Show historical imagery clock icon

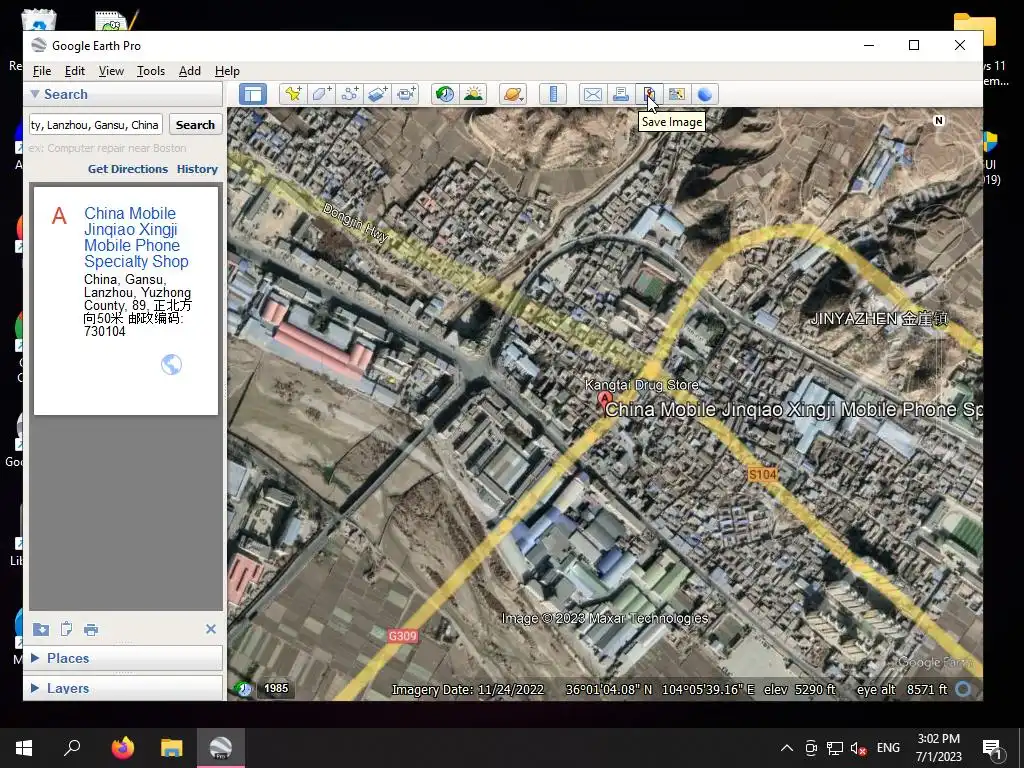click(x=445, y=94)
